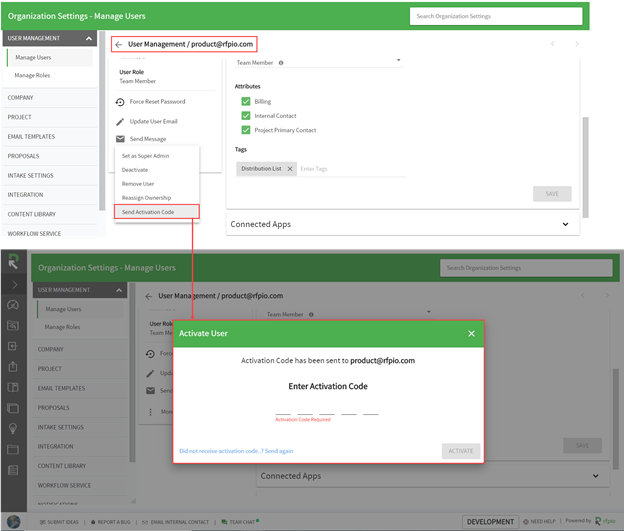Go to previous user chevron in the top screenshot
This screenshot has width=624, height=531.
click(552, 44)
